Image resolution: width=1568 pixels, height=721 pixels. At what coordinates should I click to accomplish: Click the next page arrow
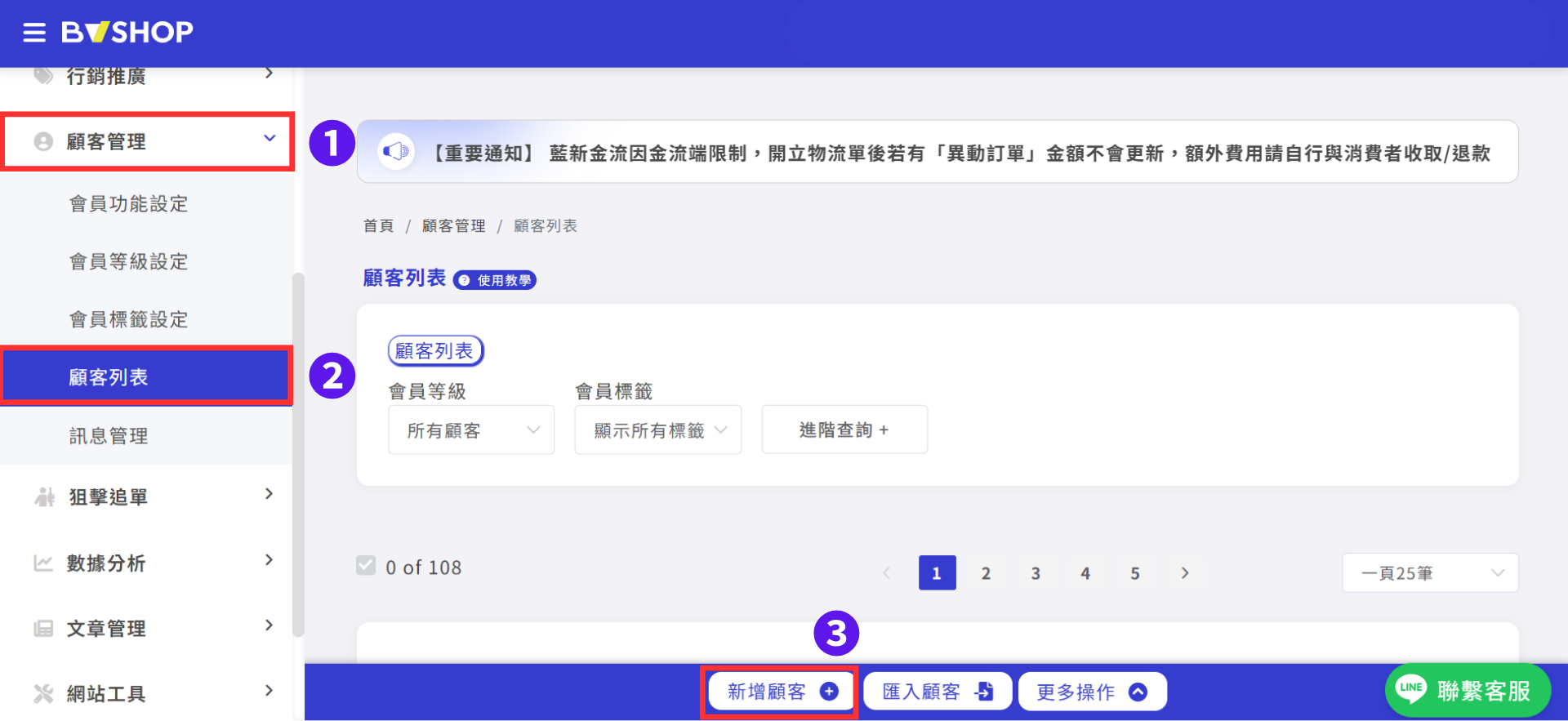(x=1185, y=573)
